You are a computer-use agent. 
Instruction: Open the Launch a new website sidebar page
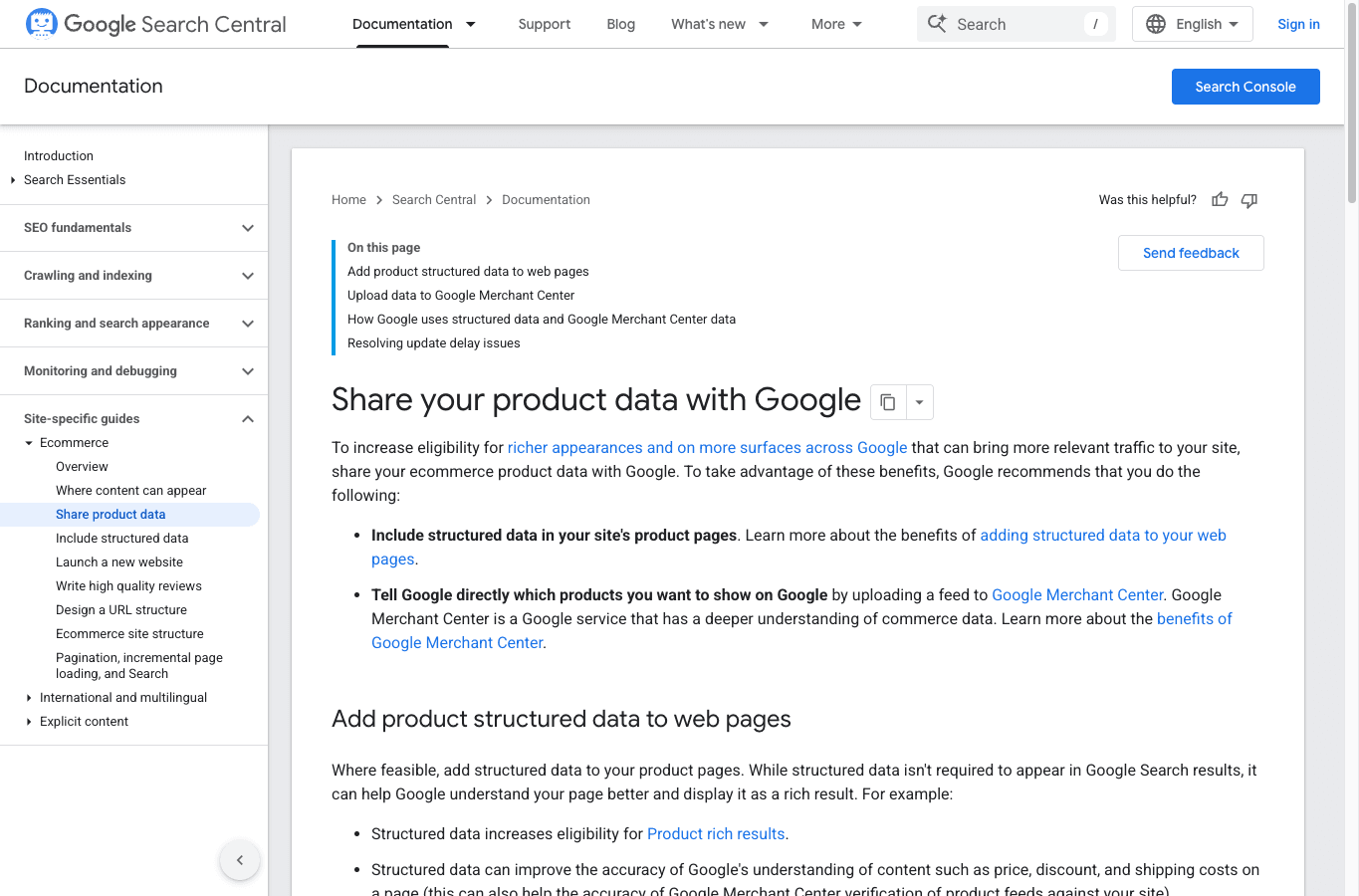(119, 562)
